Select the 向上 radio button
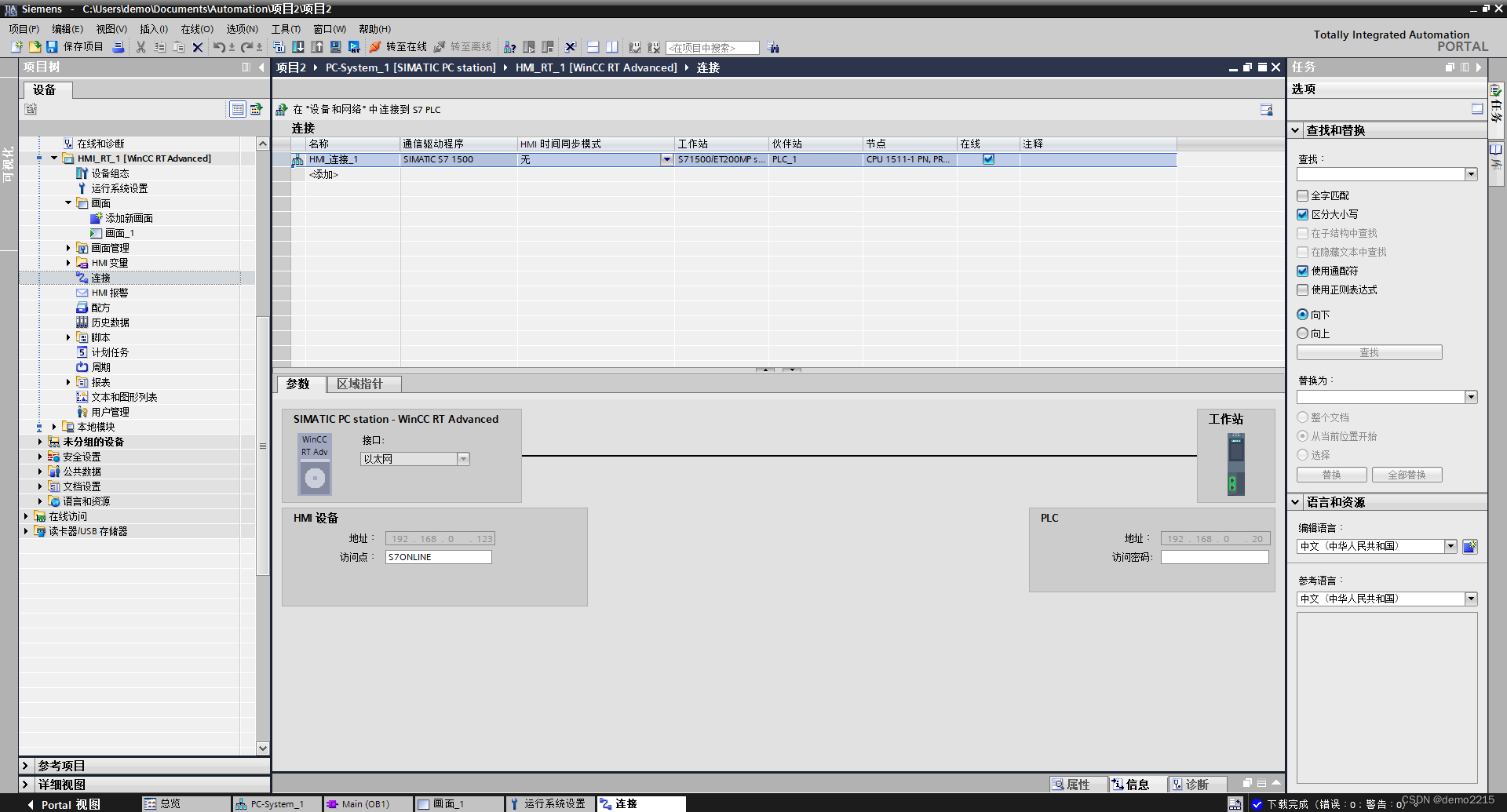The image size is (1507, 812). click(x=1303, y=333)
